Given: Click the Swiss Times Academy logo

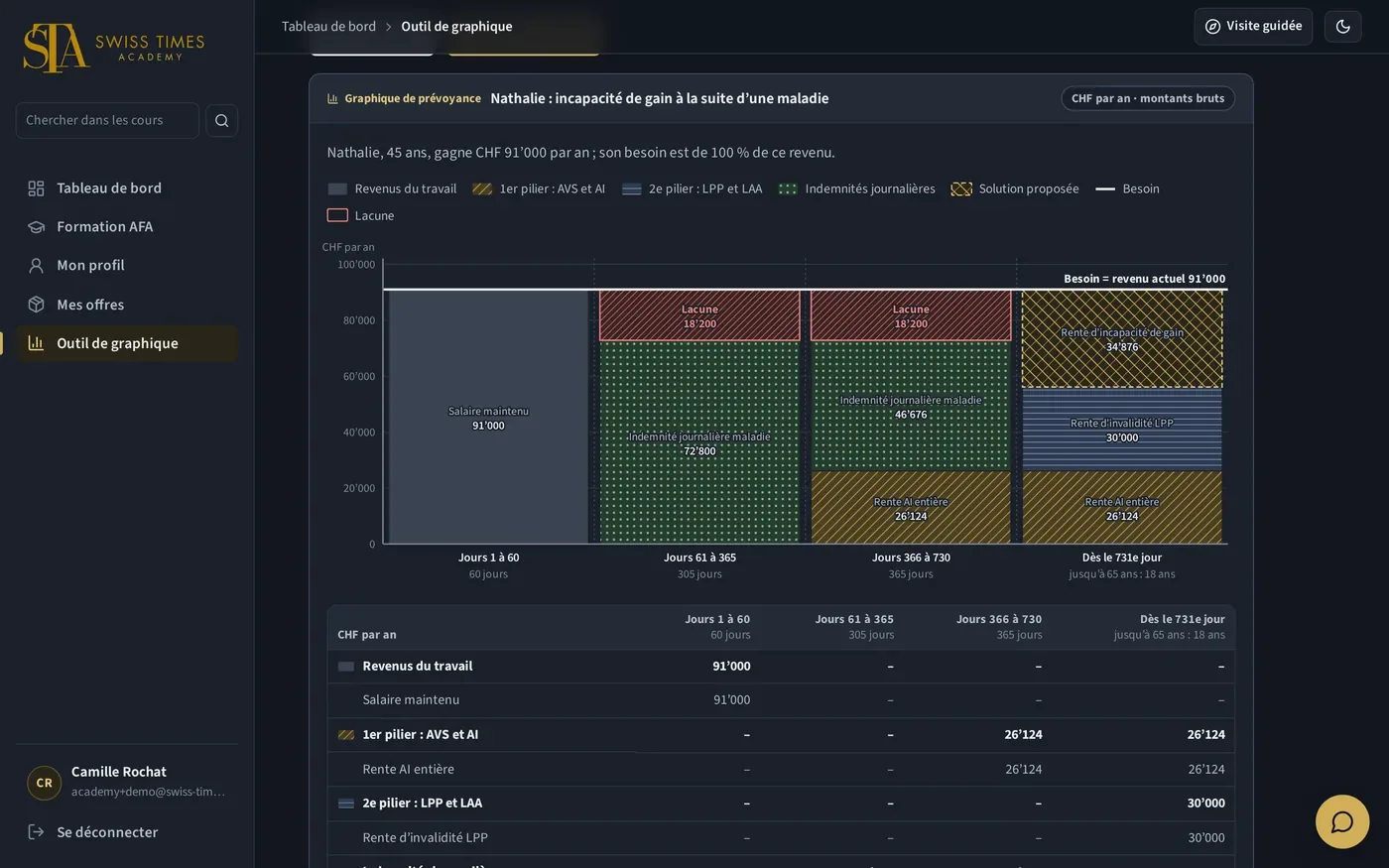Looking at the screenshot, I should pos(114,48).
